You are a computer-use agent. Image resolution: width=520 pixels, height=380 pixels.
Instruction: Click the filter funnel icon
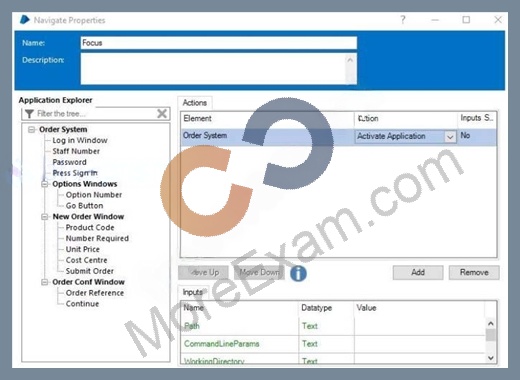29,114
